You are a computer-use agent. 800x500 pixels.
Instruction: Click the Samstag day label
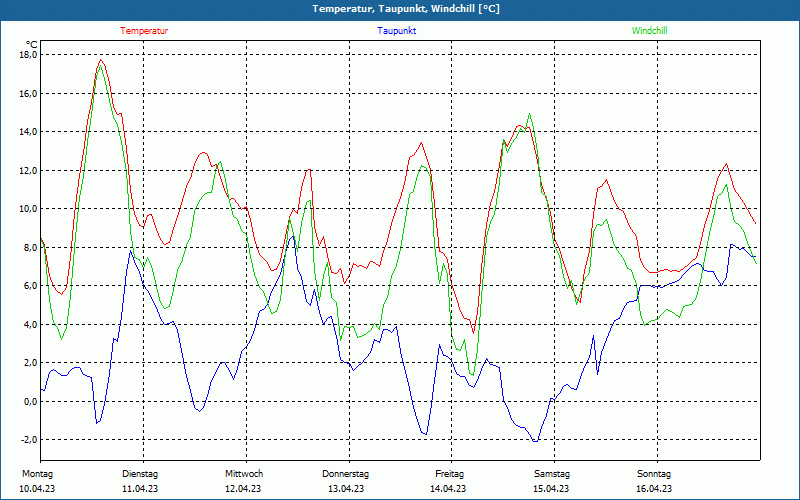click(552, 474)
